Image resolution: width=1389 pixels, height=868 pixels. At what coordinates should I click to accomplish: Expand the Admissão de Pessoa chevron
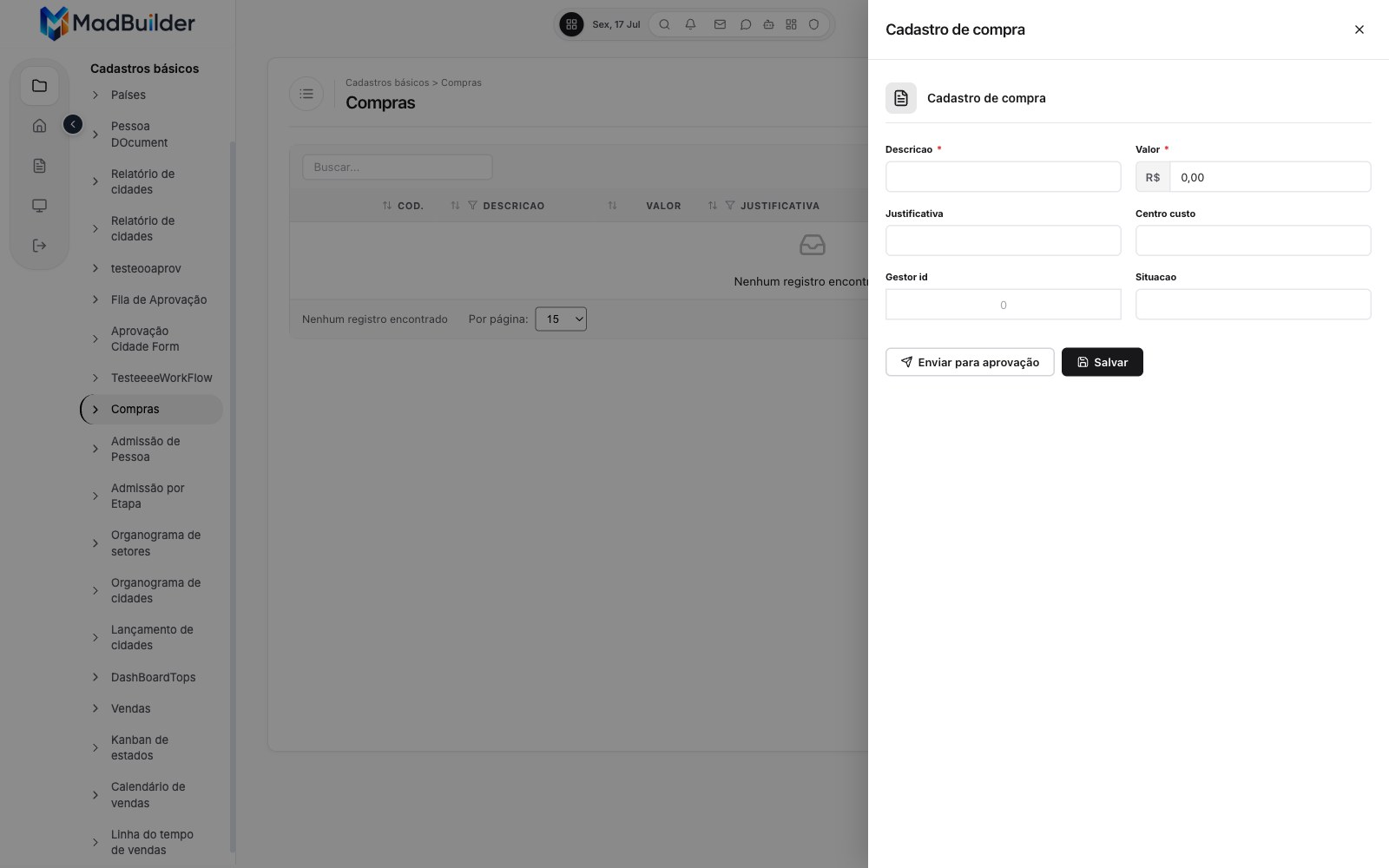[95, 449]
